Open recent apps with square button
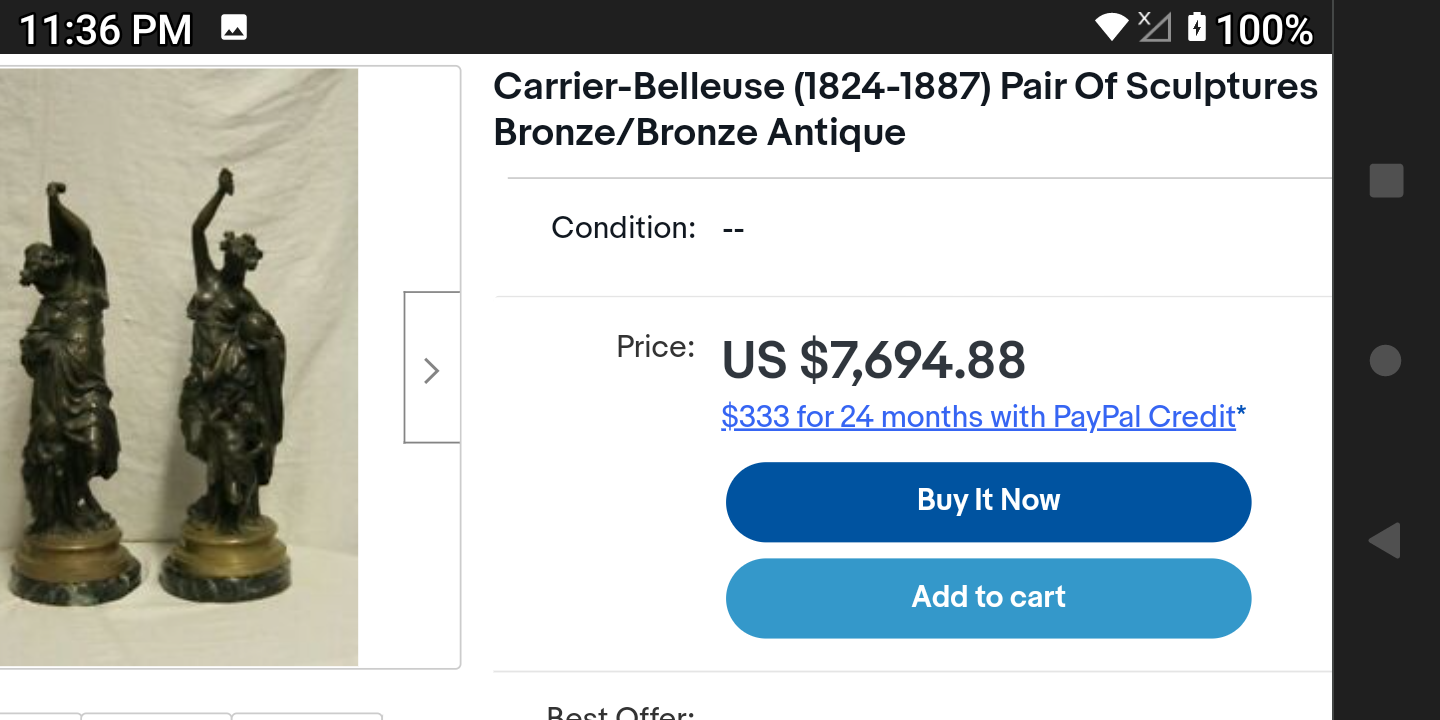1440x720 pixels. pyautogui.click(x=1386, y=181)
